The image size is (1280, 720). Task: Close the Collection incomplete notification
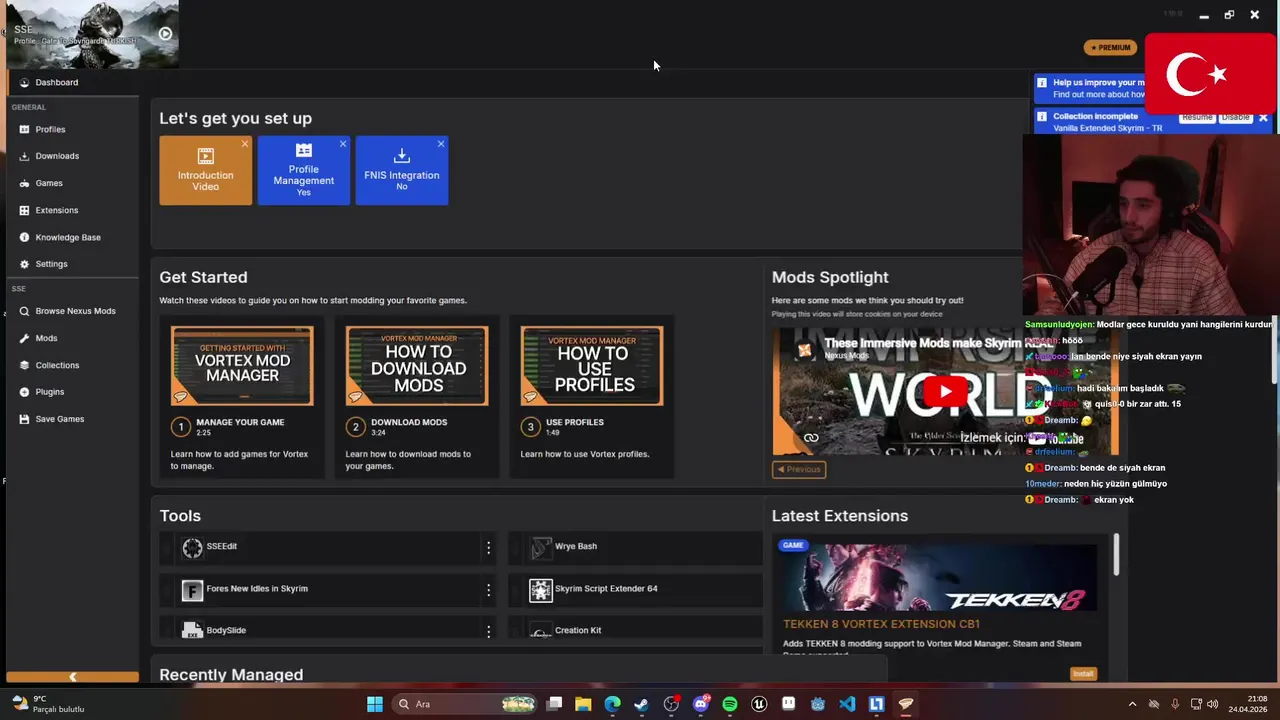coord(1263,118)
